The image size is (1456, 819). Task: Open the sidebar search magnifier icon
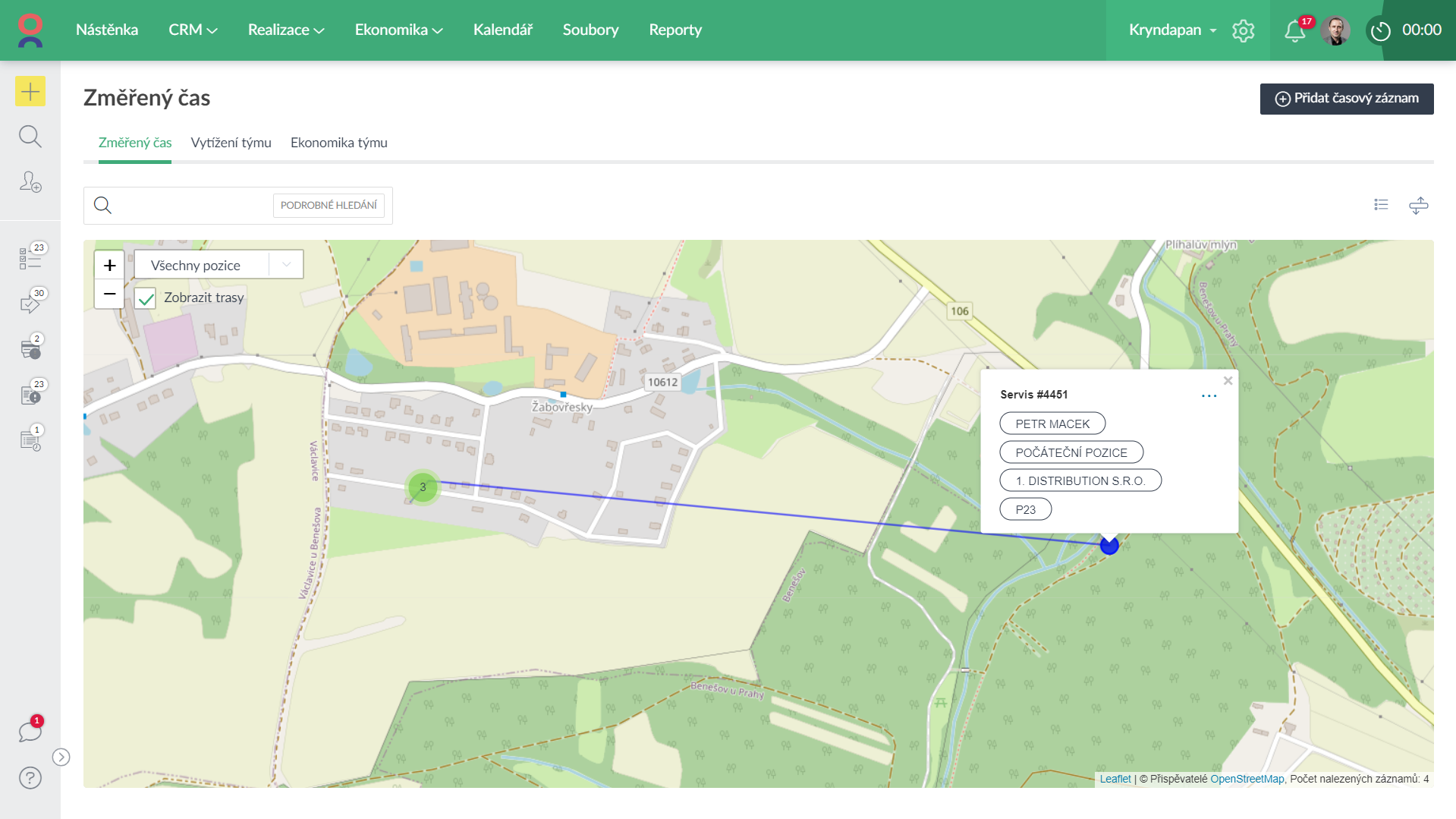tap(30, 137)
